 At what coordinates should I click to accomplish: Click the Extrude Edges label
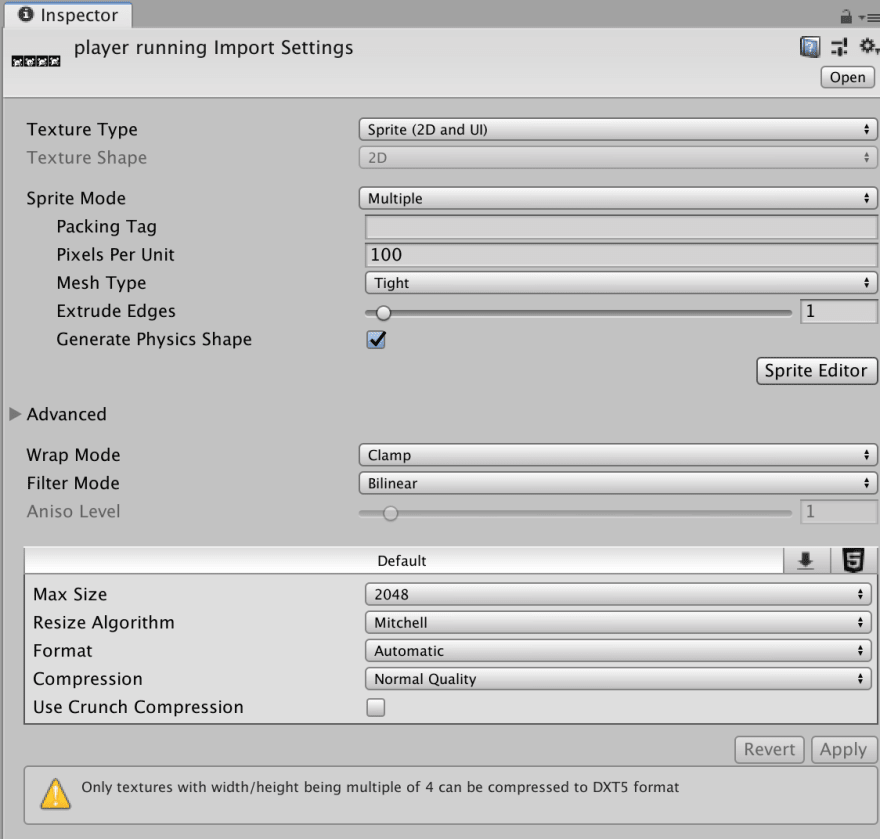pyautogui.click(x=116, y=311)
